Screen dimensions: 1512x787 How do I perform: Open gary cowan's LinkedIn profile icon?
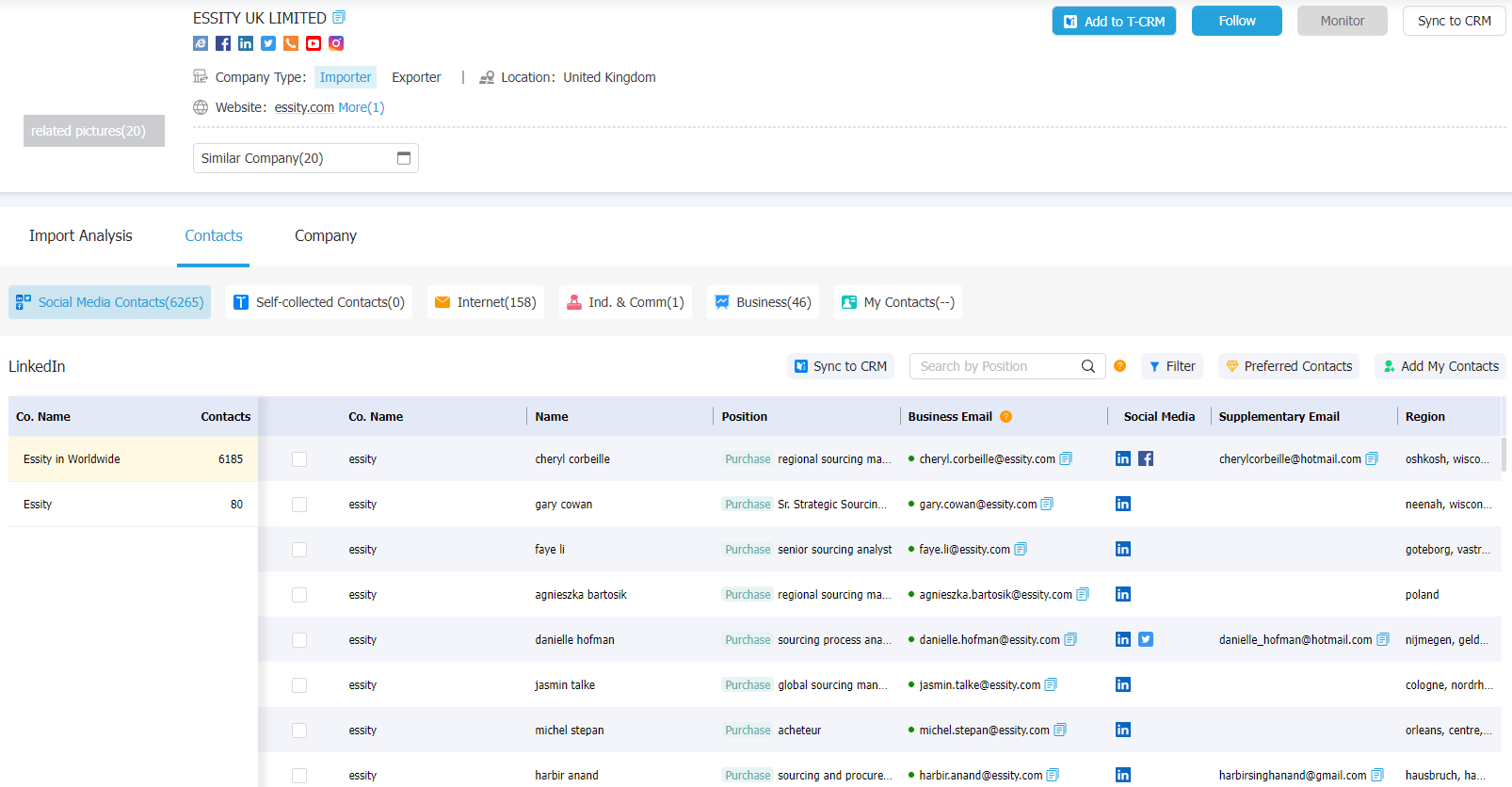tap(1123, 504)
